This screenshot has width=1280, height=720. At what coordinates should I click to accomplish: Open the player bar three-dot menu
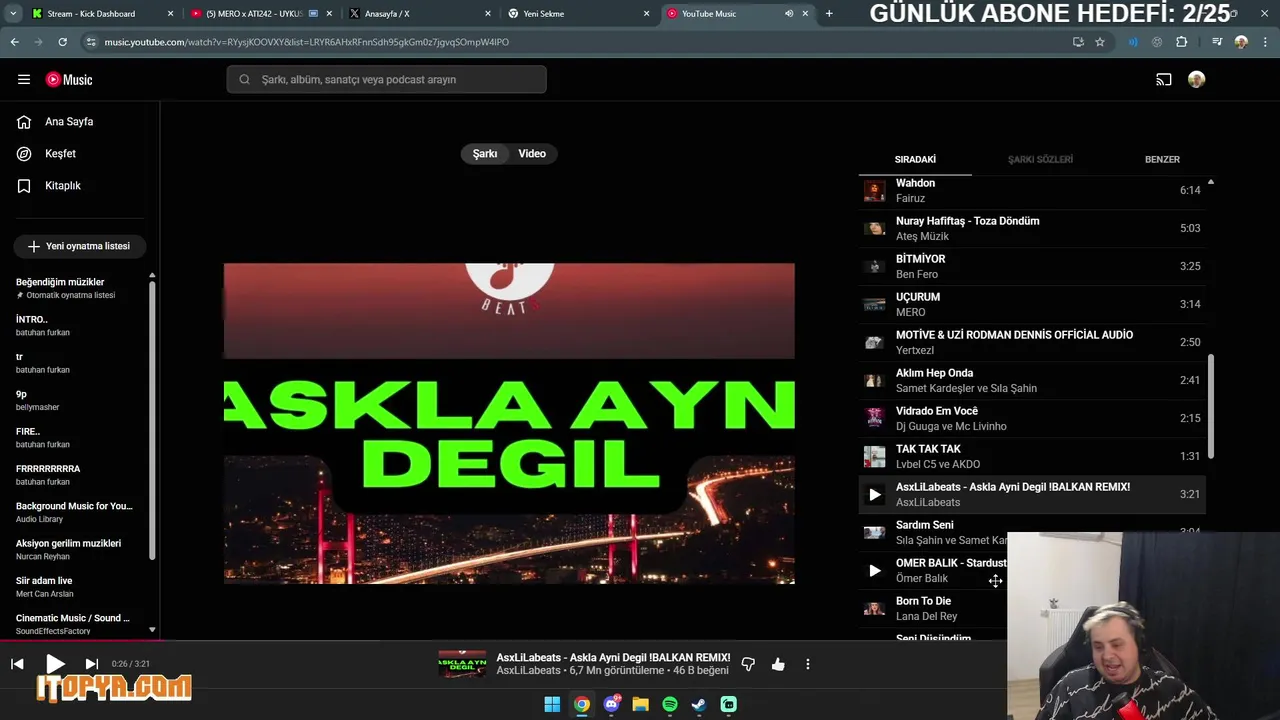point(807,664)
